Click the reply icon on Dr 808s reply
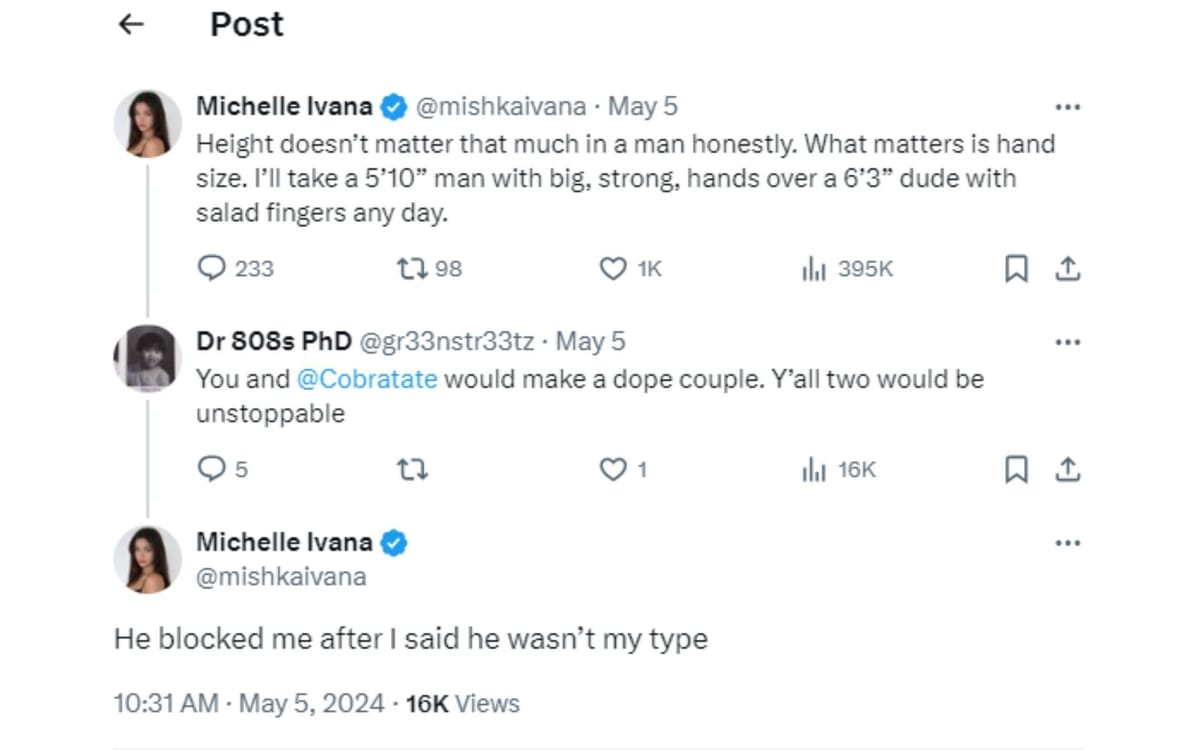The height and width of the screenshot is (750, 1200). [x=212, y=468]
